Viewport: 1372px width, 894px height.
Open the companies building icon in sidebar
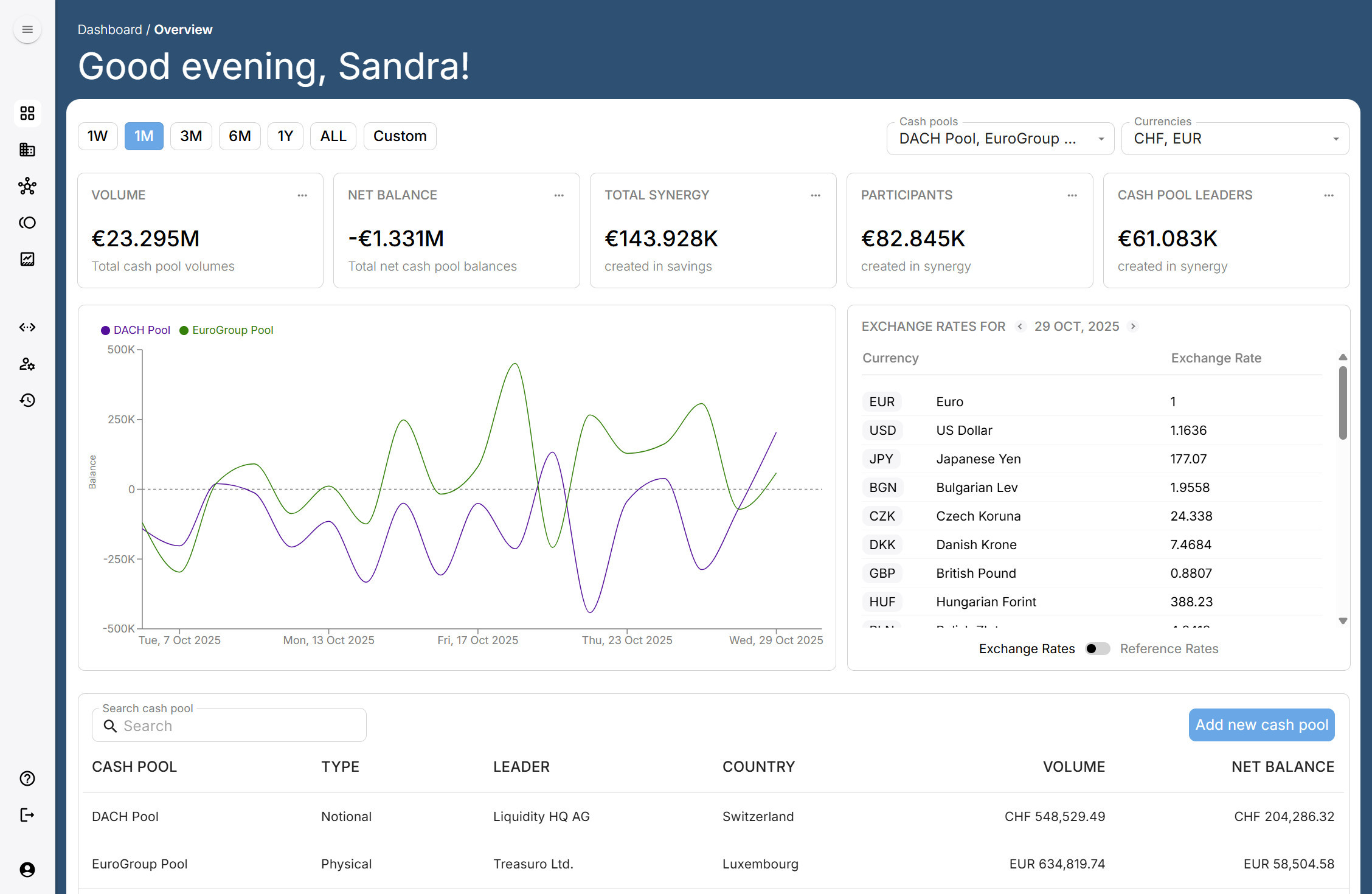[27, 150]
